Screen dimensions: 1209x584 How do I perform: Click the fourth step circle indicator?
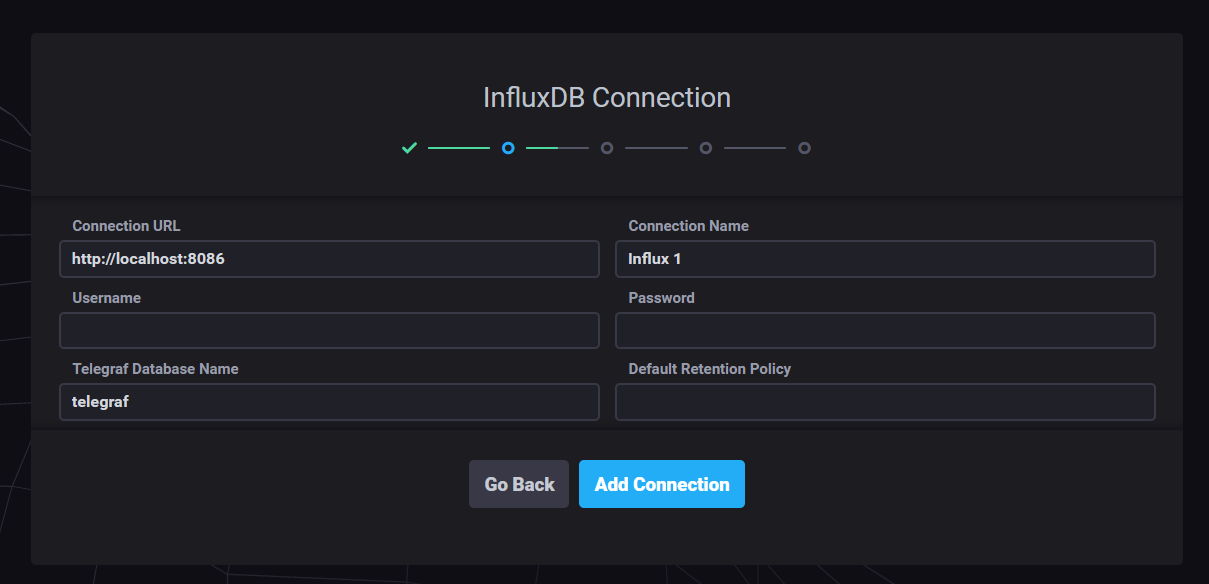click(x=706, y=148)
